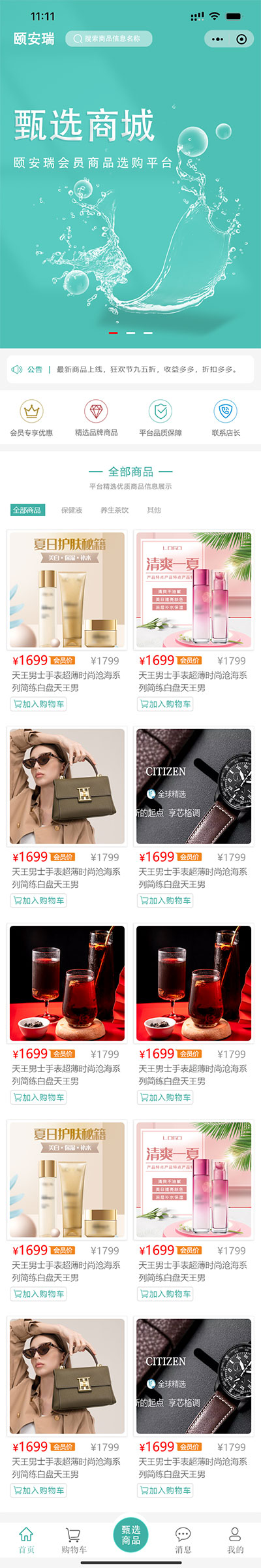The width and height of the screenshot is (261, 1568).
Task: Open the 消息 chat bubble icon
Action: [183, 1533]
